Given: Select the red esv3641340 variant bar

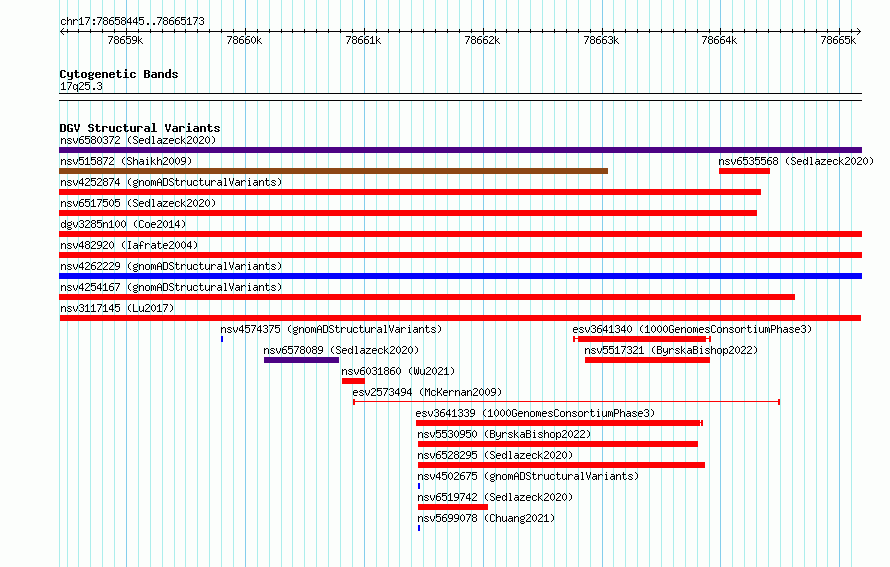Looking at the screenshot, I should (642, 339).
